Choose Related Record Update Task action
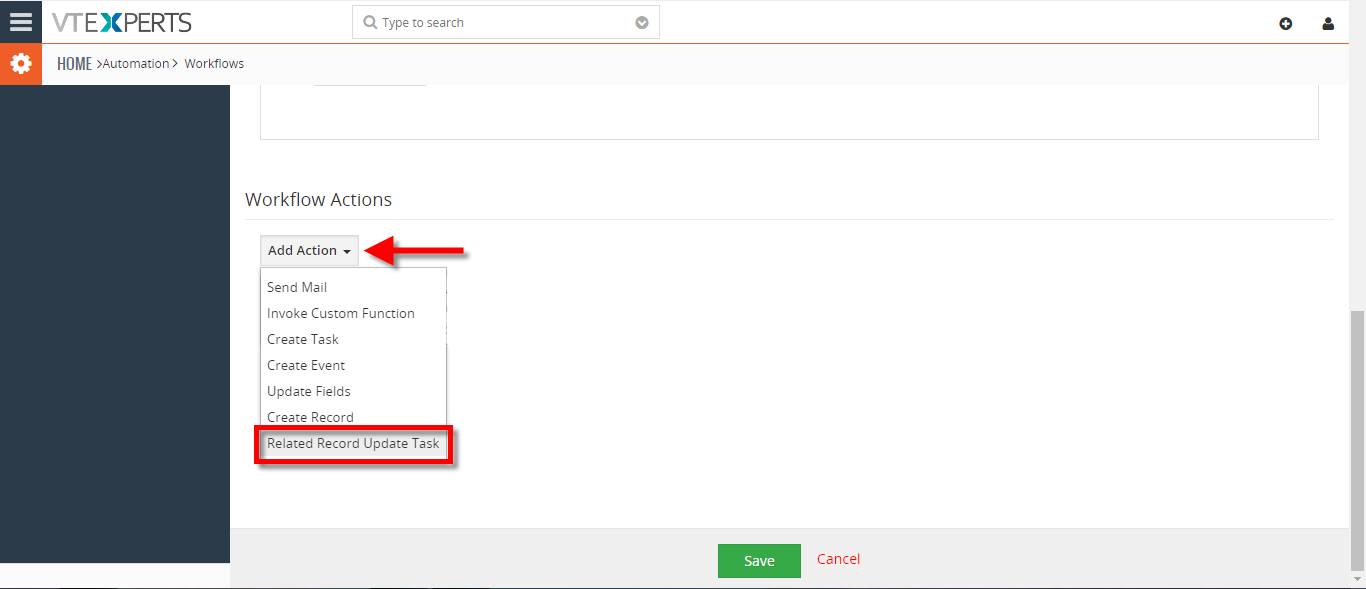This screenshot has width=1366, height=589. pyautogui.click(x=353, y=443)
